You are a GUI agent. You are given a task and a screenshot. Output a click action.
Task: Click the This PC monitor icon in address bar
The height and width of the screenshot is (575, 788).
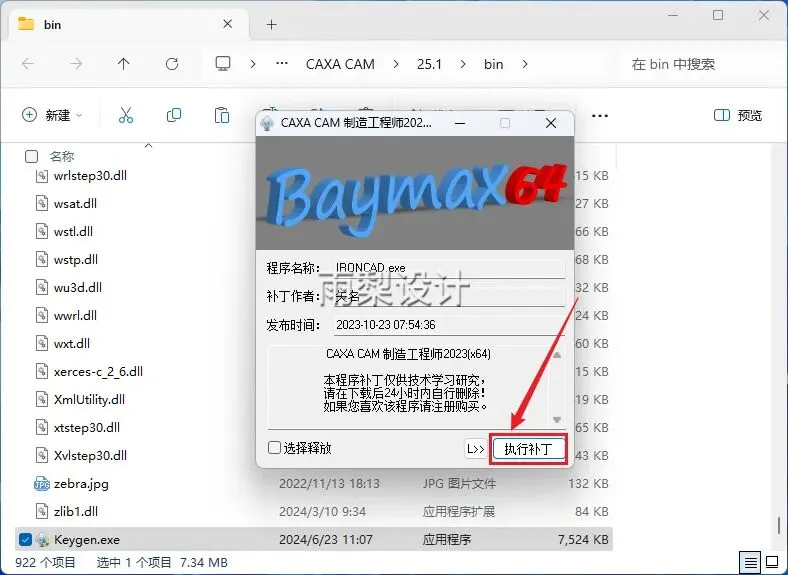coord(223,63)
